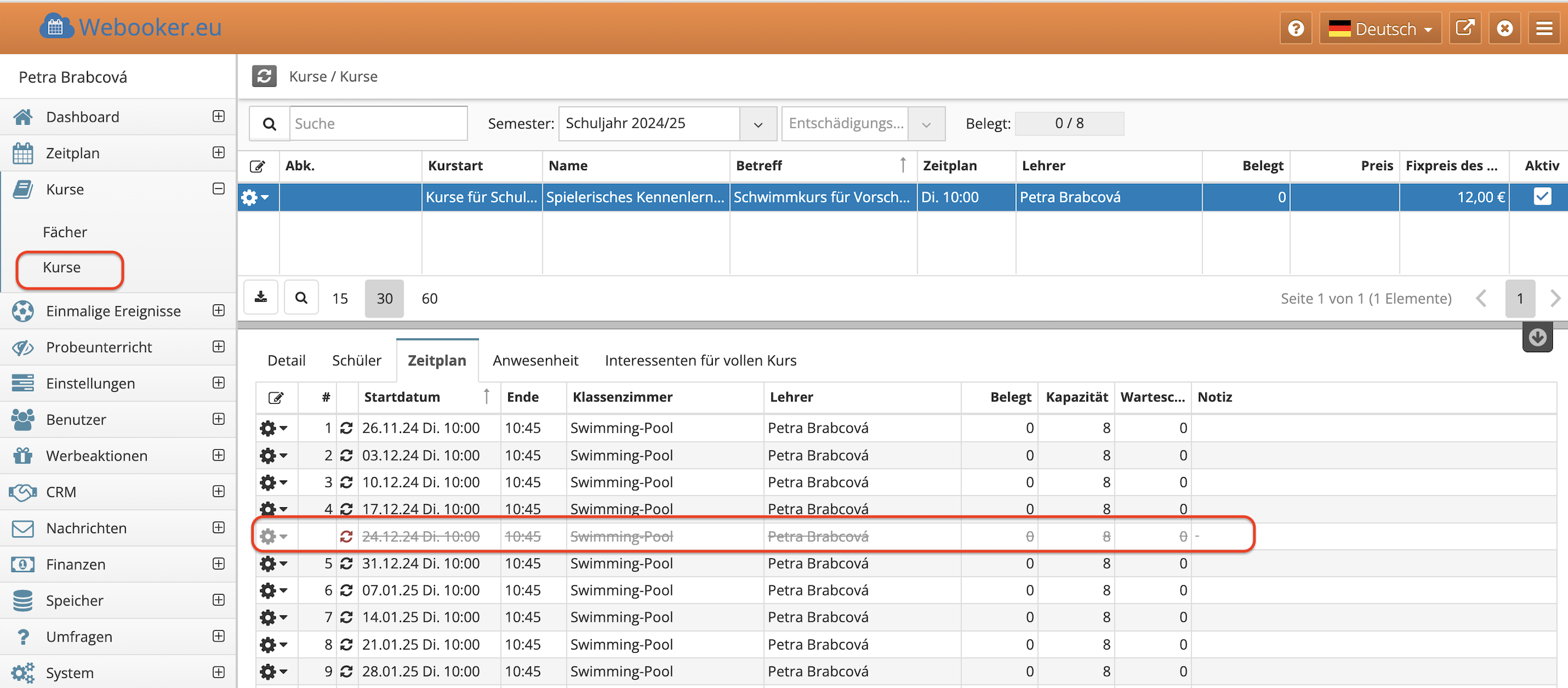Screen dimensions: 1568x688
Task: Open the Schüler tab
Action: (356, 360)
